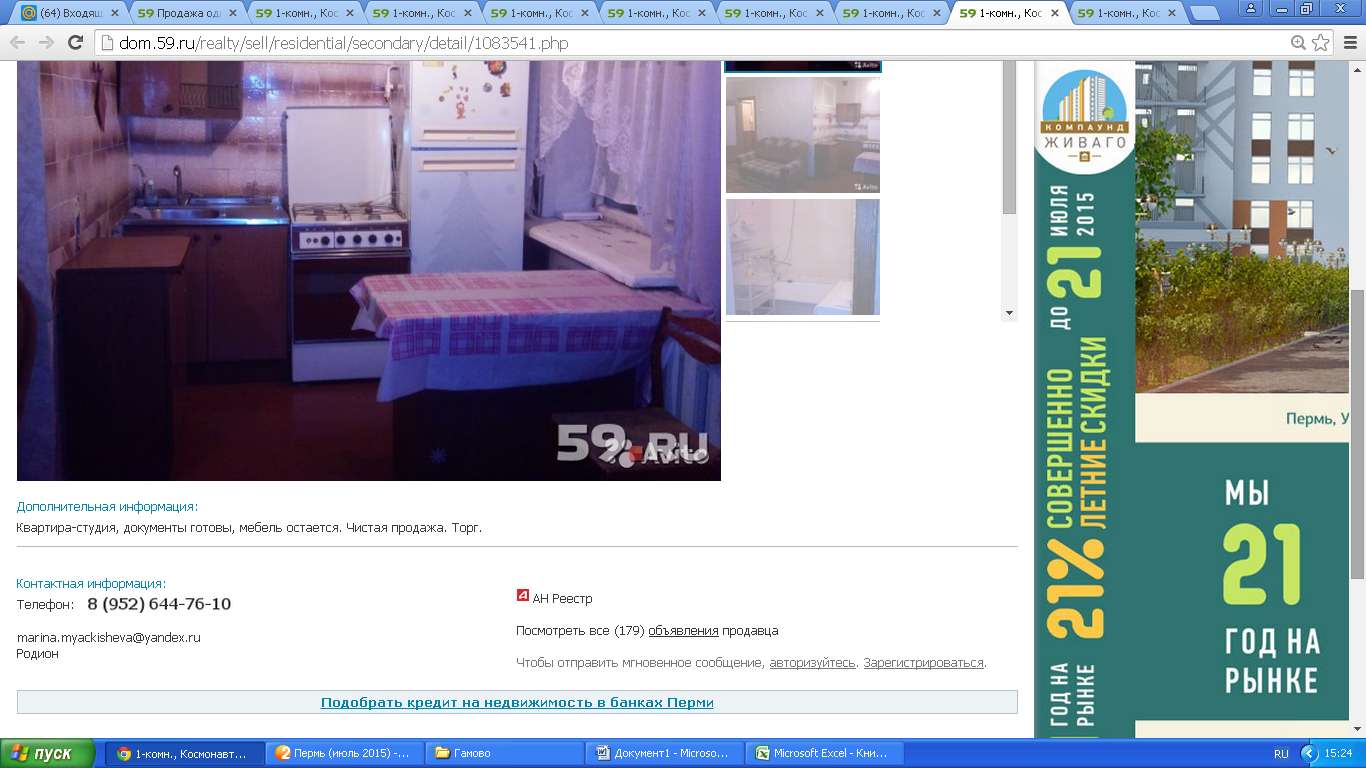This screenshot has height=768, width=1366.
Task: Click the Контактная информация heading
Action: [x=91, y=584]
